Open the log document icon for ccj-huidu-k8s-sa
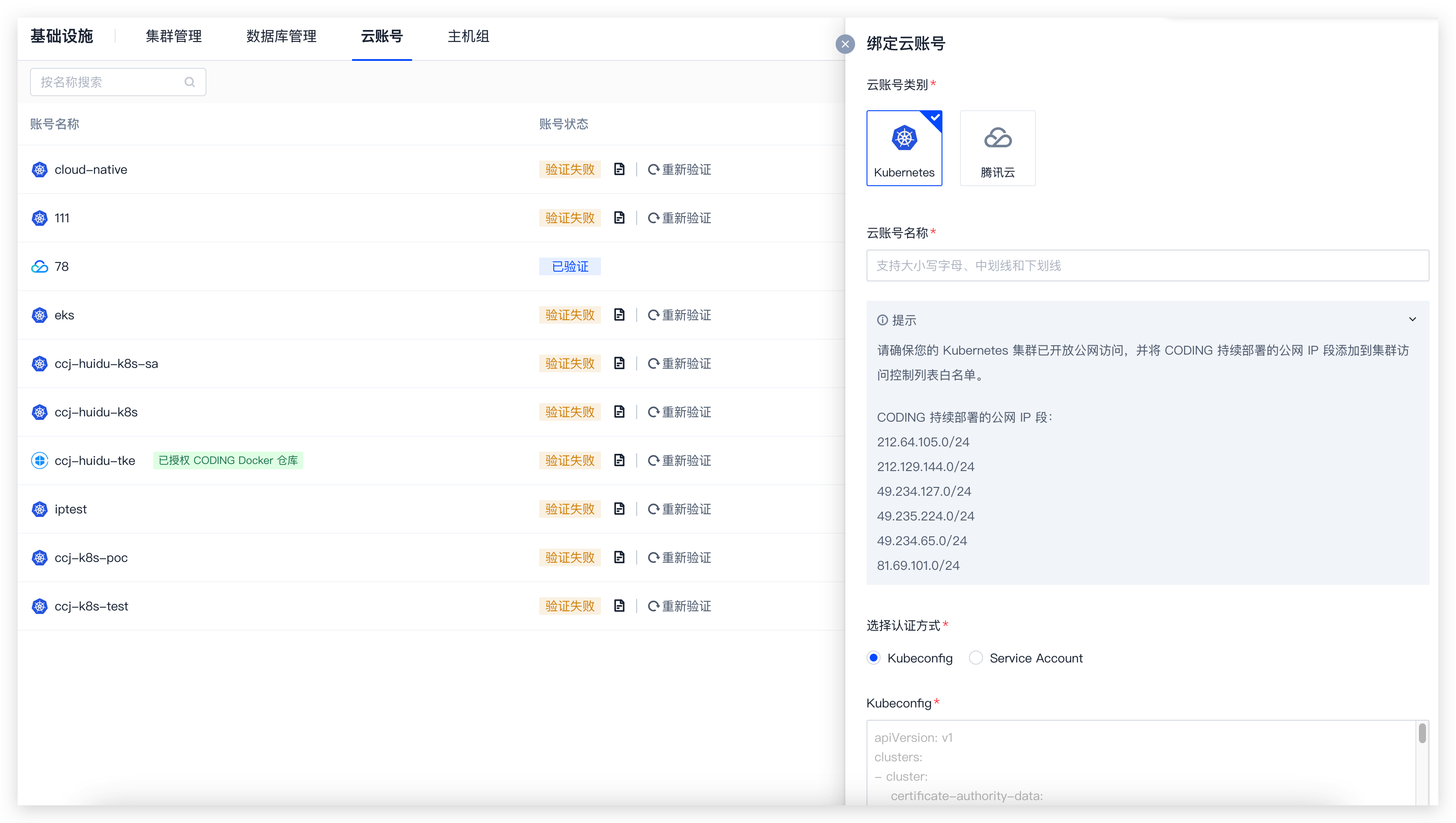 [619, 363]
